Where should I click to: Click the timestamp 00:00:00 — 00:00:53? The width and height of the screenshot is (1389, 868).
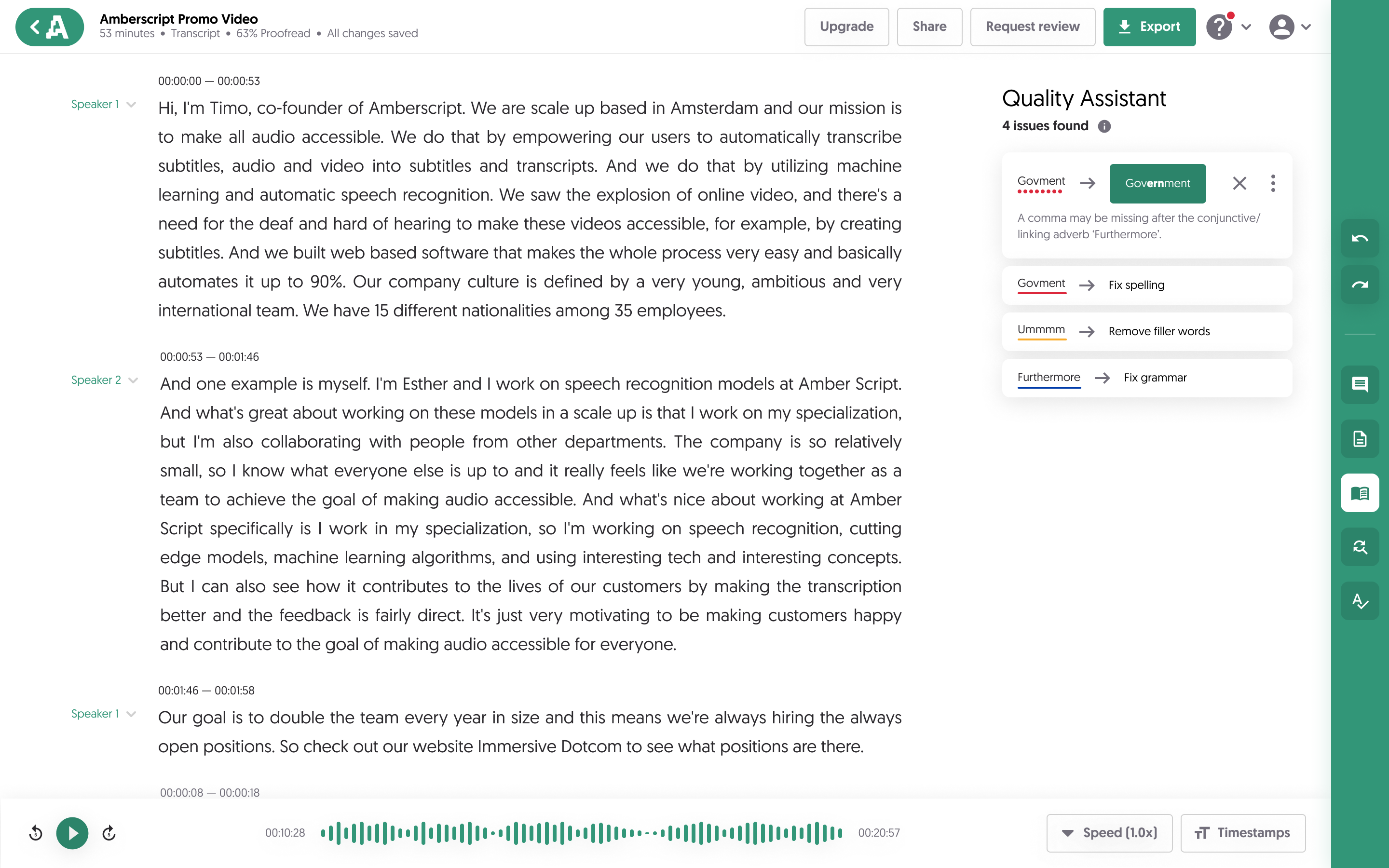tap(209, 81)
